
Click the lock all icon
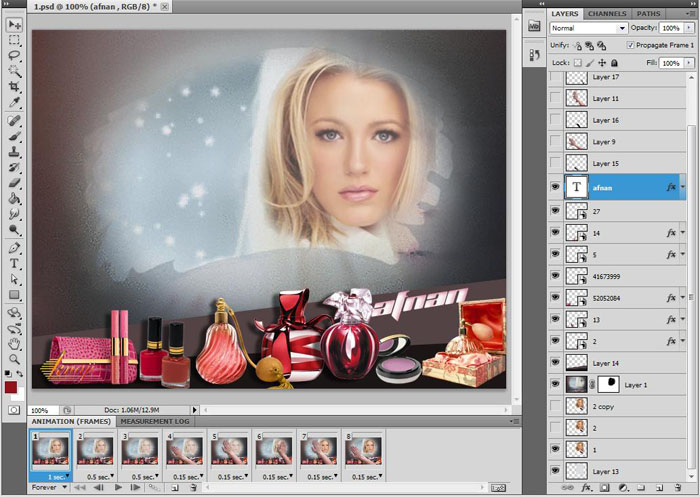tap(614, 63)
